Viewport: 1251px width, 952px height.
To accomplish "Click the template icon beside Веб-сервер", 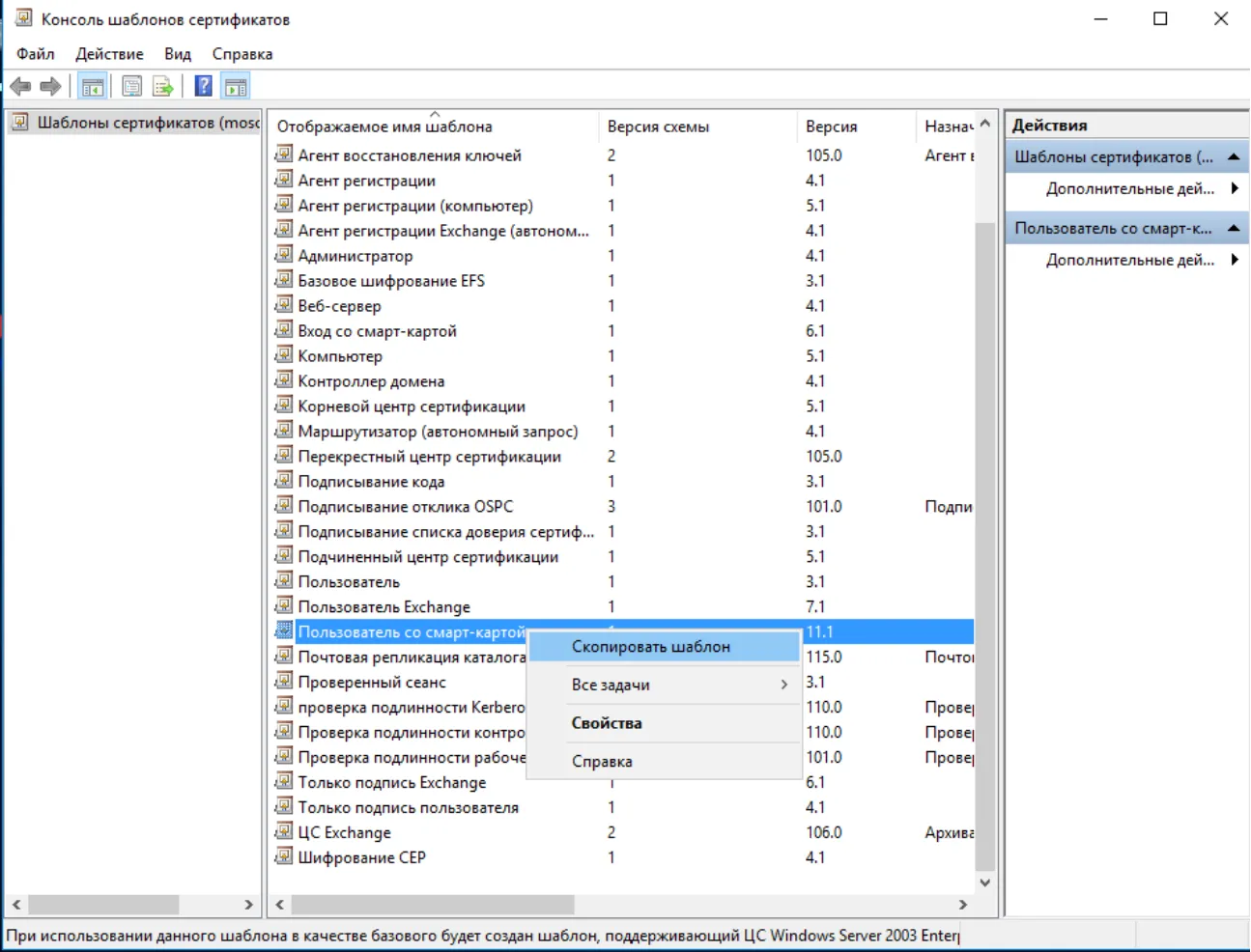I will click(x=284, y=305).
